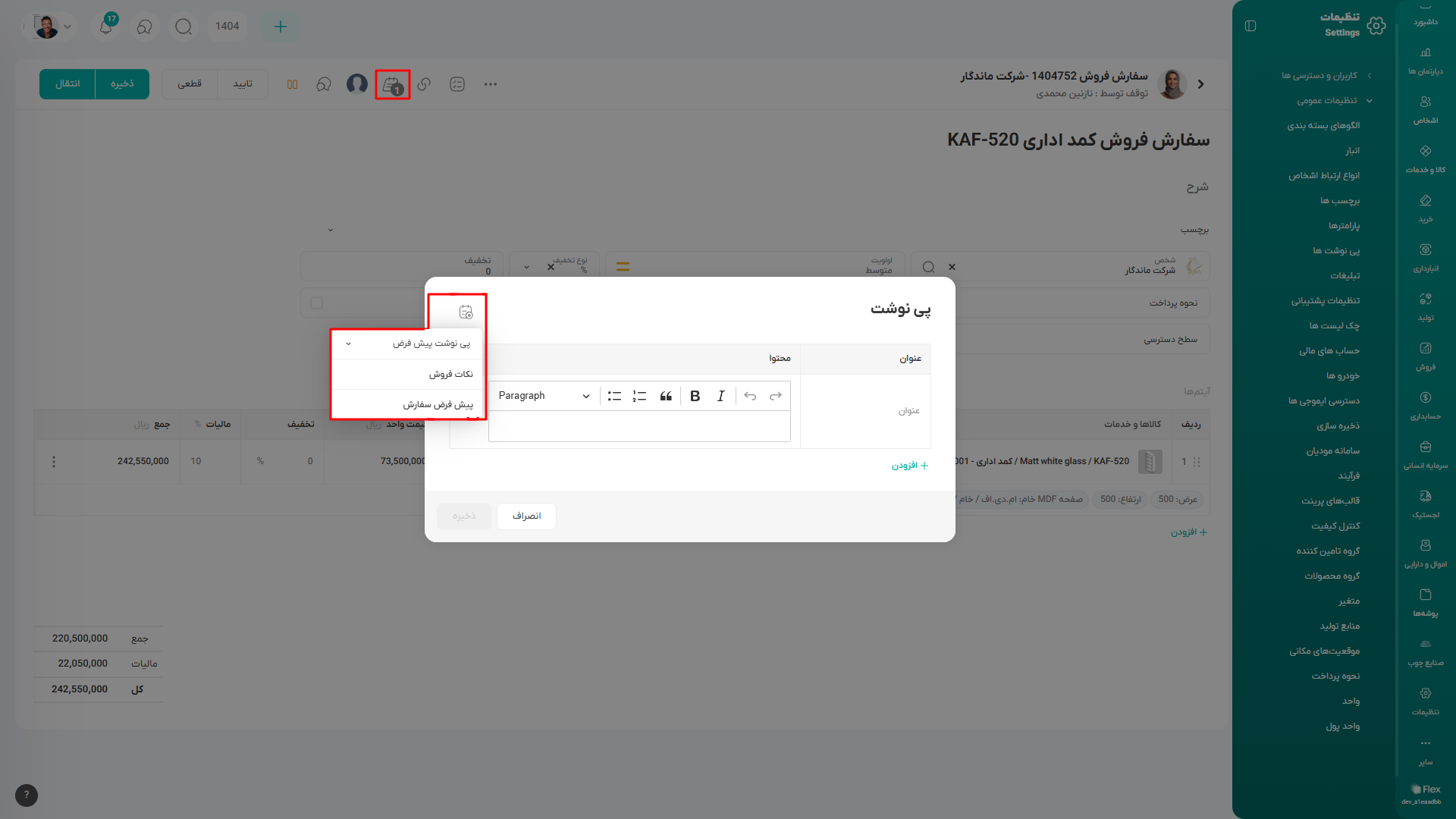Apply numbered list formatting

click(639, 396)
